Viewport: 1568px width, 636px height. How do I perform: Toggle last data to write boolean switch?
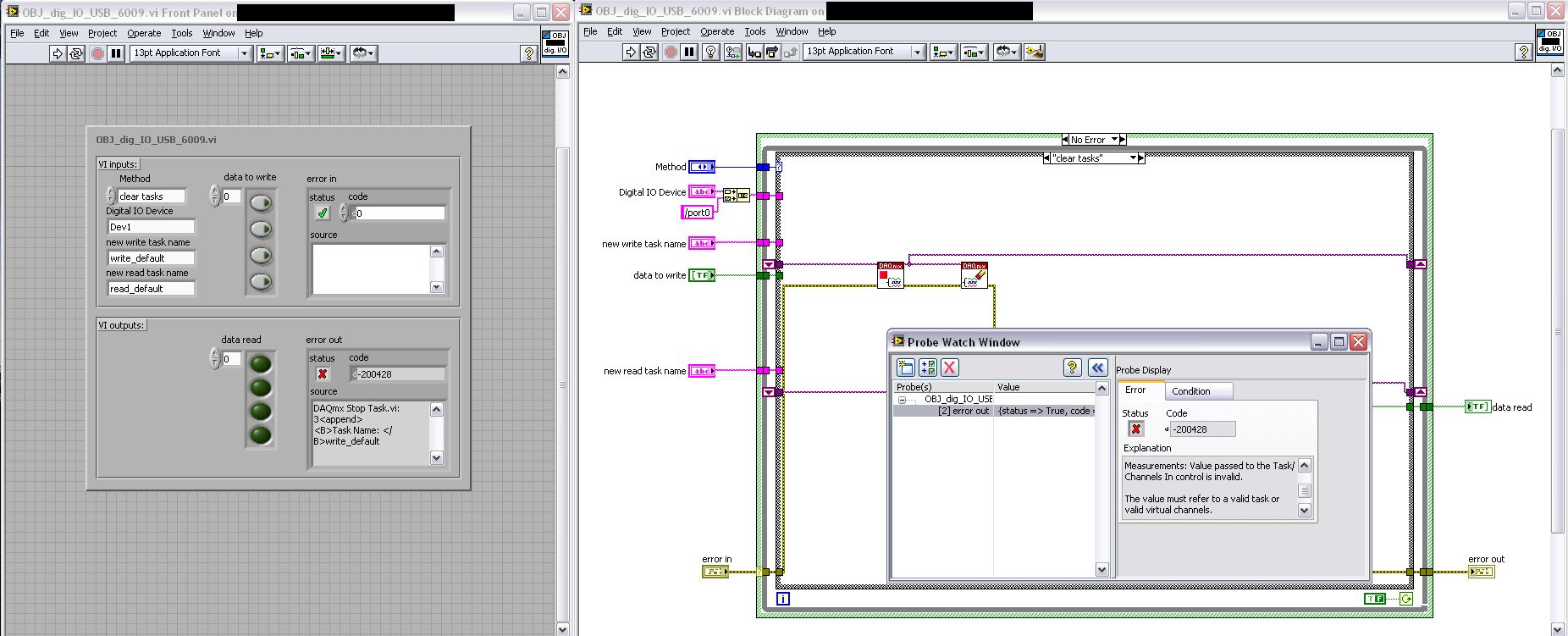coord(262,281)
